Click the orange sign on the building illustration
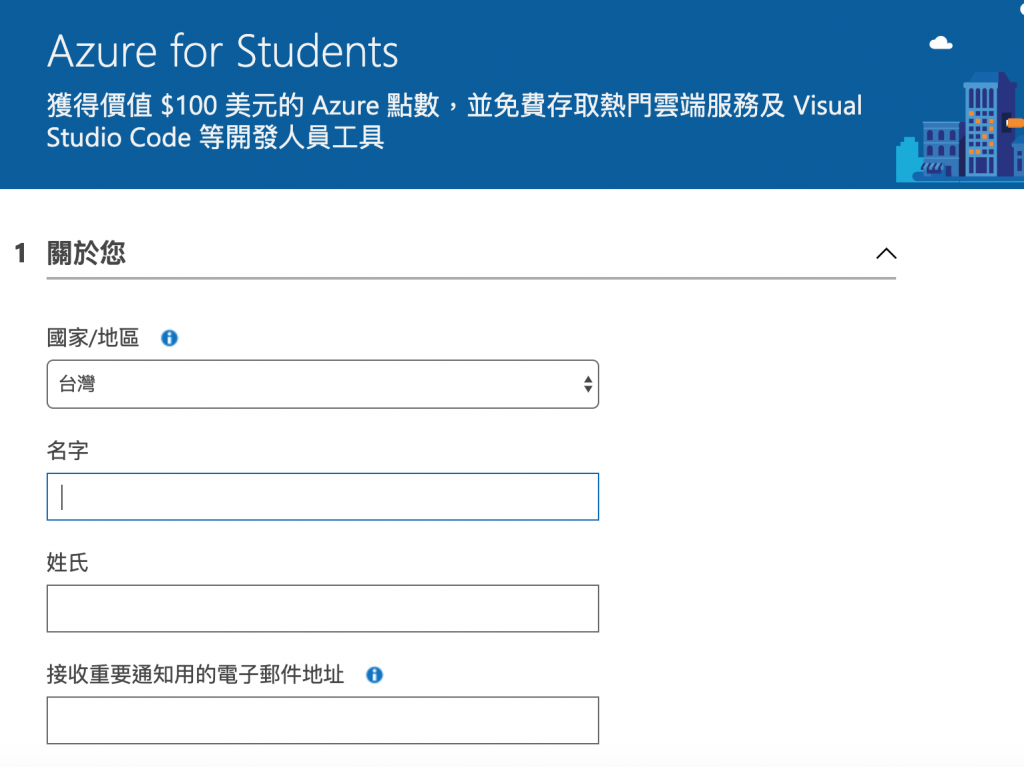The width and height of the screenshot is (1024, 767). (1014, 123)
